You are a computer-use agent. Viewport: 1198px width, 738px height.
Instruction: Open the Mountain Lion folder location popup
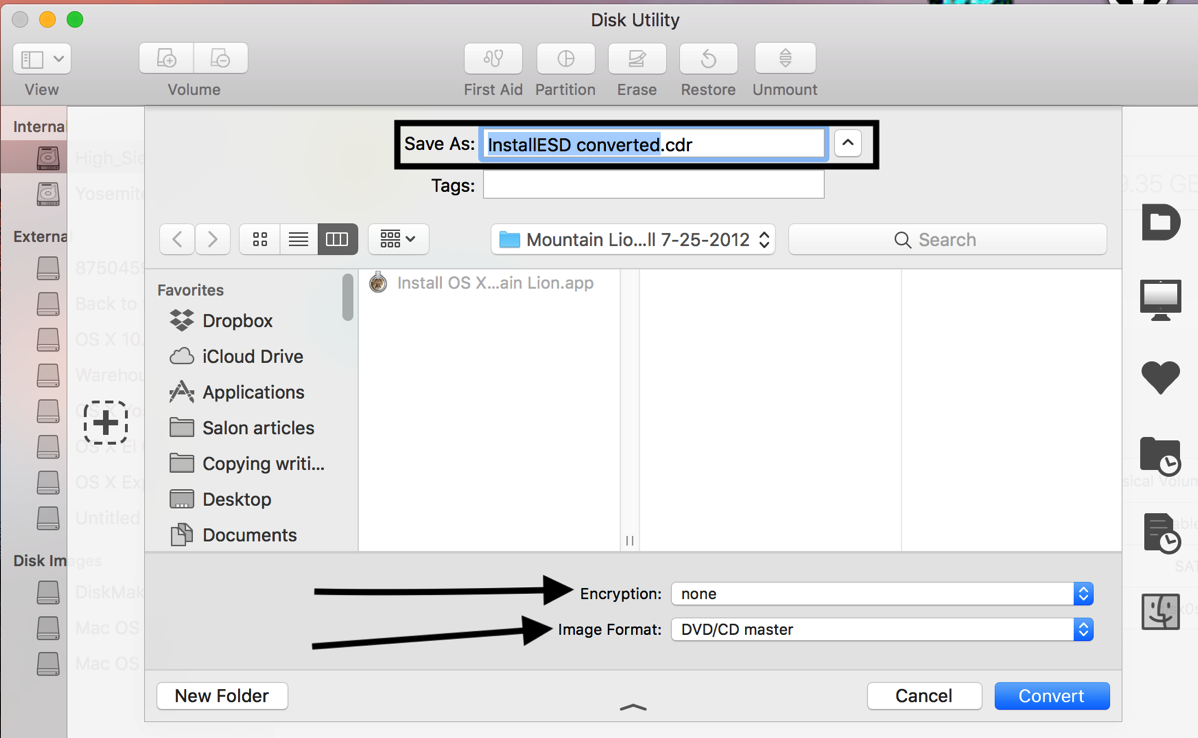click(633, 240)
